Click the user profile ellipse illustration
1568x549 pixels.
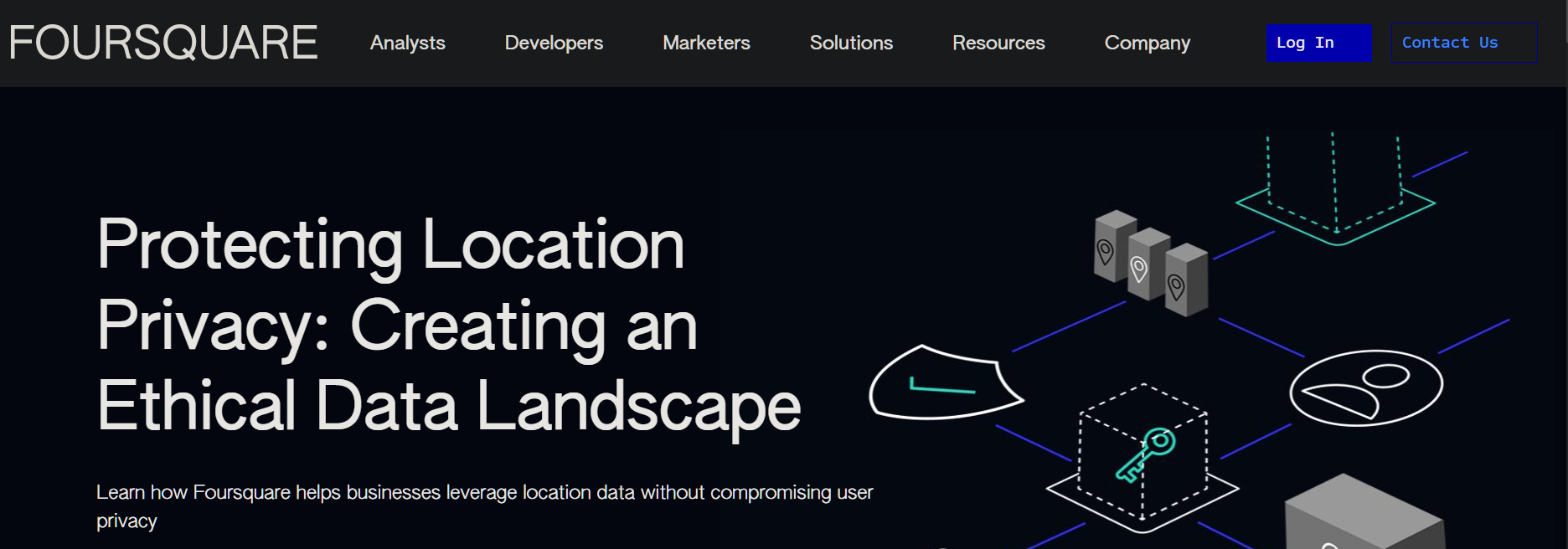pos(1366,387)
